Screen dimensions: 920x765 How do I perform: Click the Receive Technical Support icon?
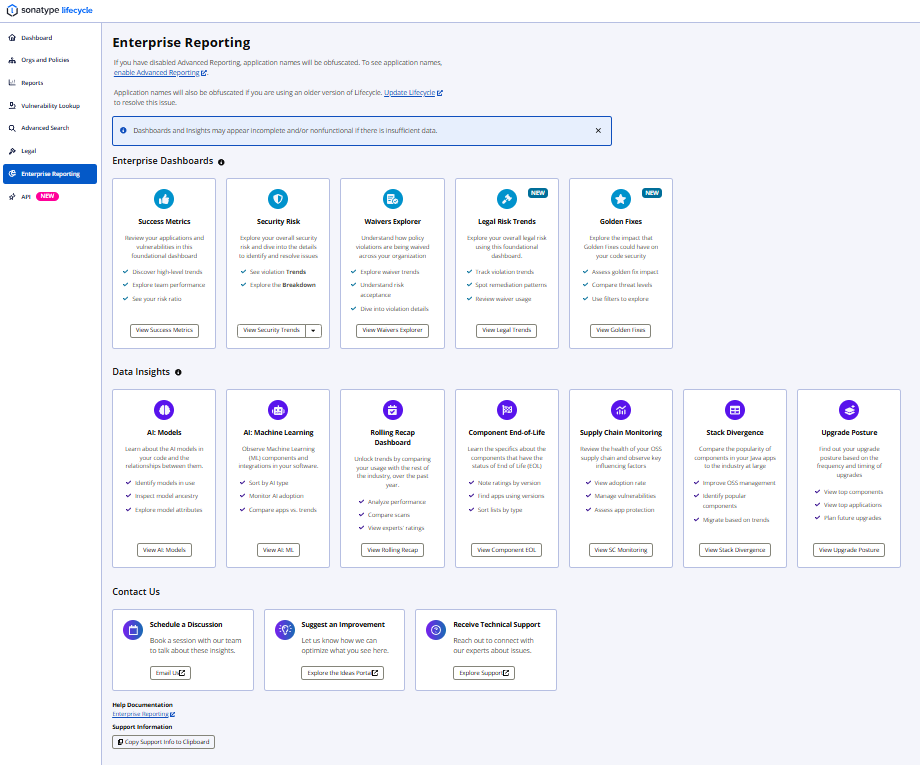coord(436,630)
